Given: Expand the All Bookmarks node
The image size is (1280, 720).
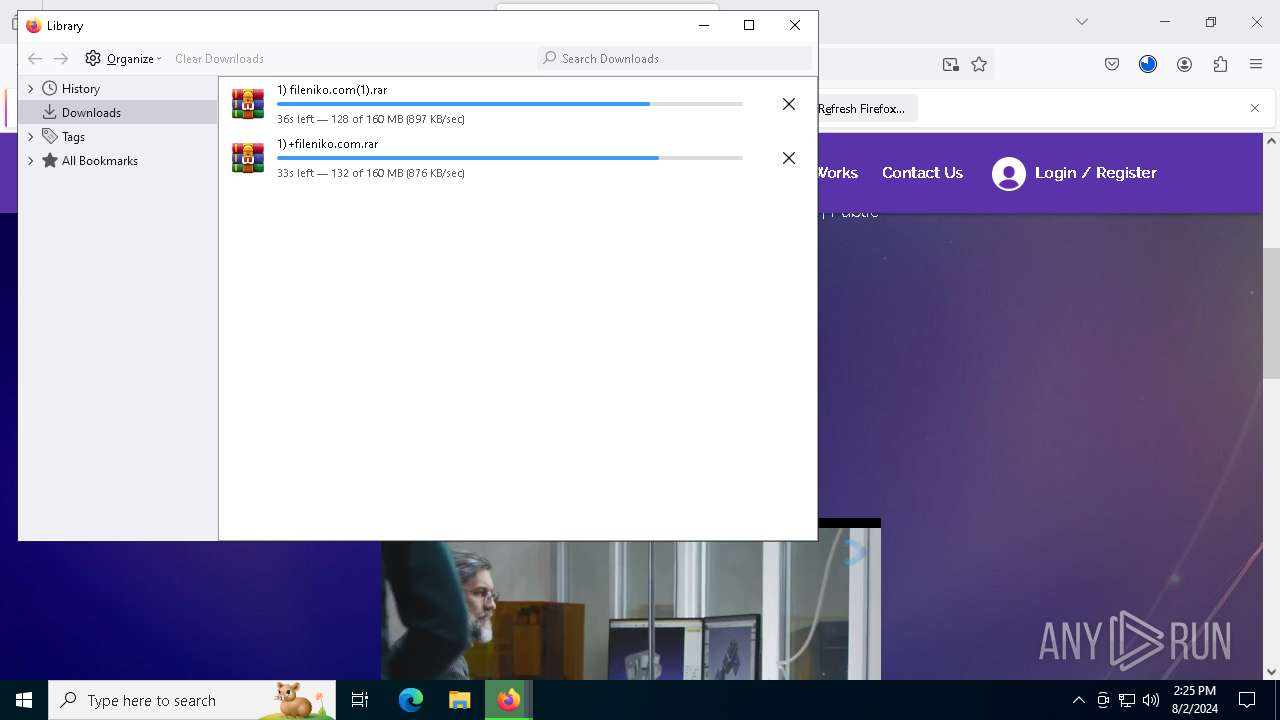Looking at the screenshot, I should [x=31, y=160].
